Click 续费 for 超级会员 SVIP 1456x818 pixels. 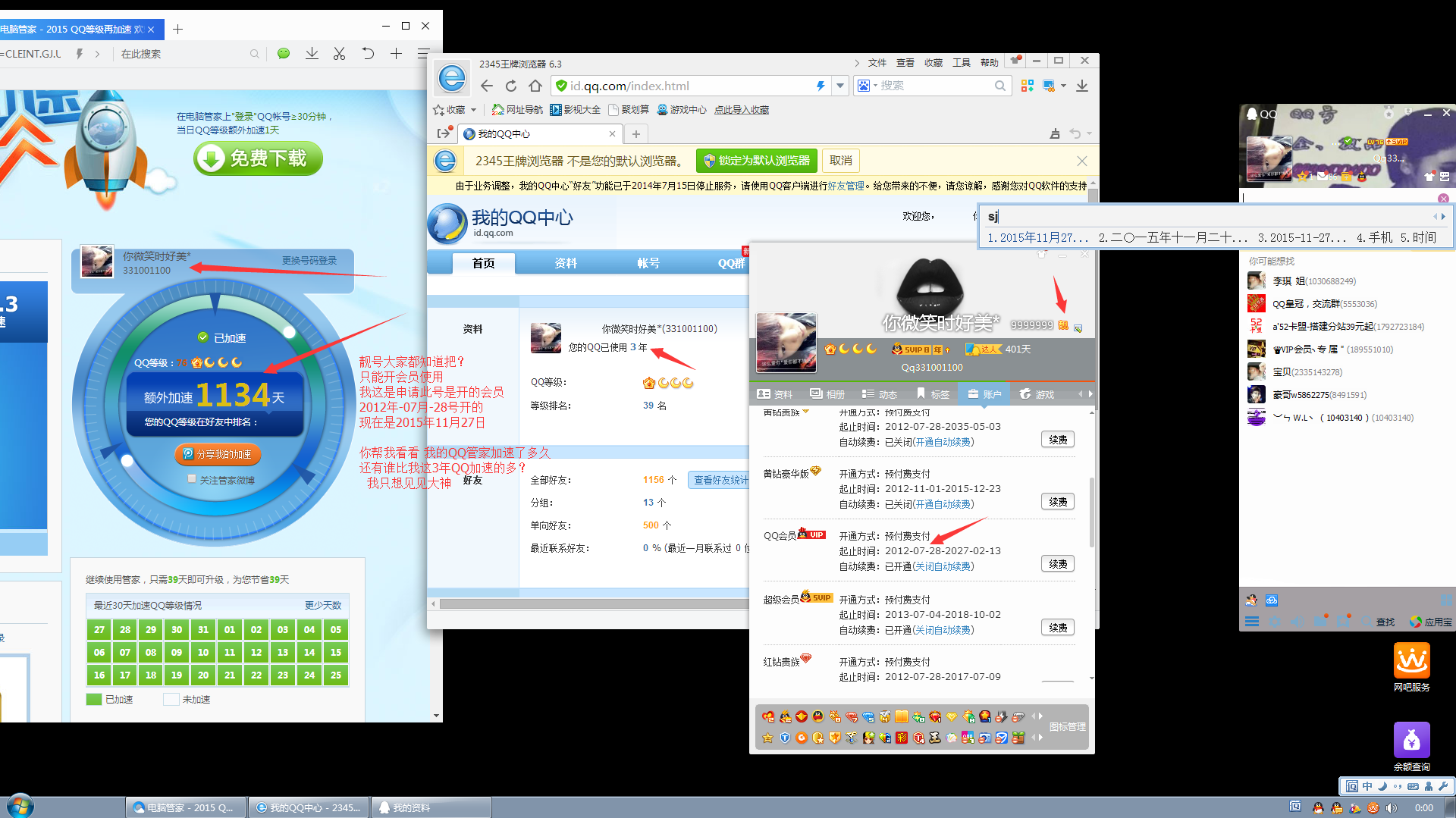pos(1058,628)
